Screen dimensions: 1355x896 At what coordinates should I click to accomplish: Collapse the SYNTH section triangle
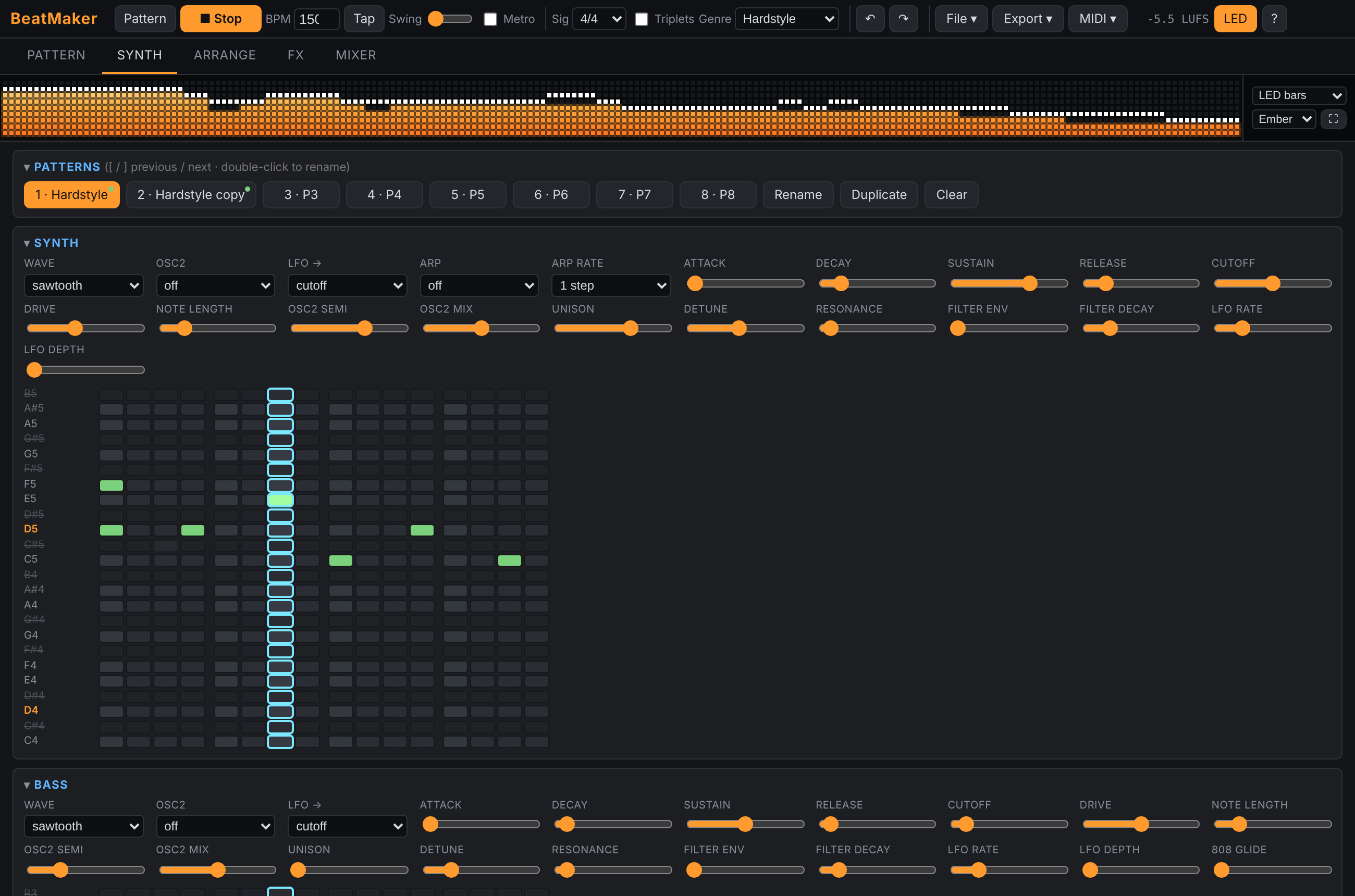coord(27,243)
